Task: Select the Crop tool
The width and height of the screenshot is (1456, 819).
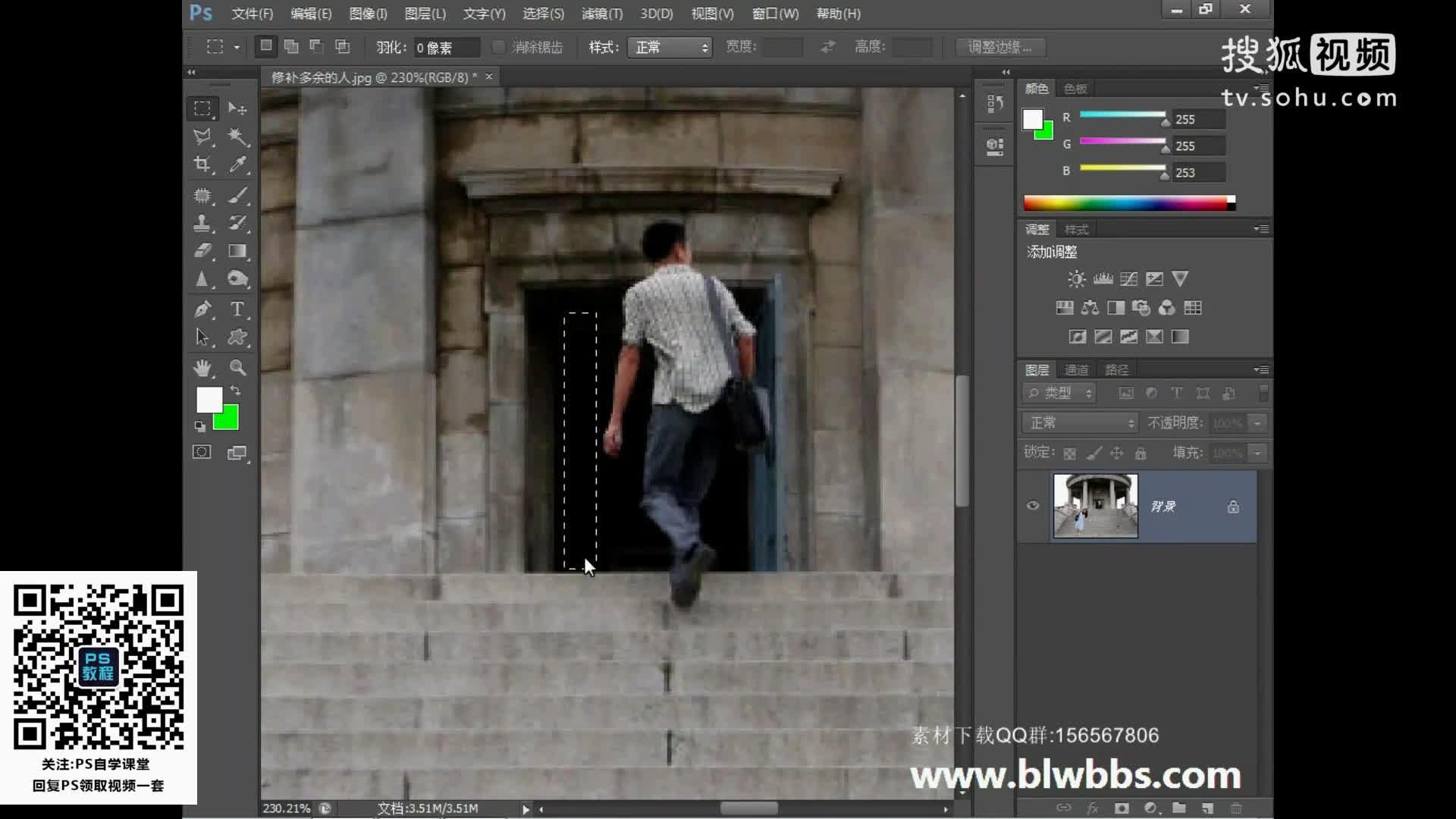Action: click(202, 164)
